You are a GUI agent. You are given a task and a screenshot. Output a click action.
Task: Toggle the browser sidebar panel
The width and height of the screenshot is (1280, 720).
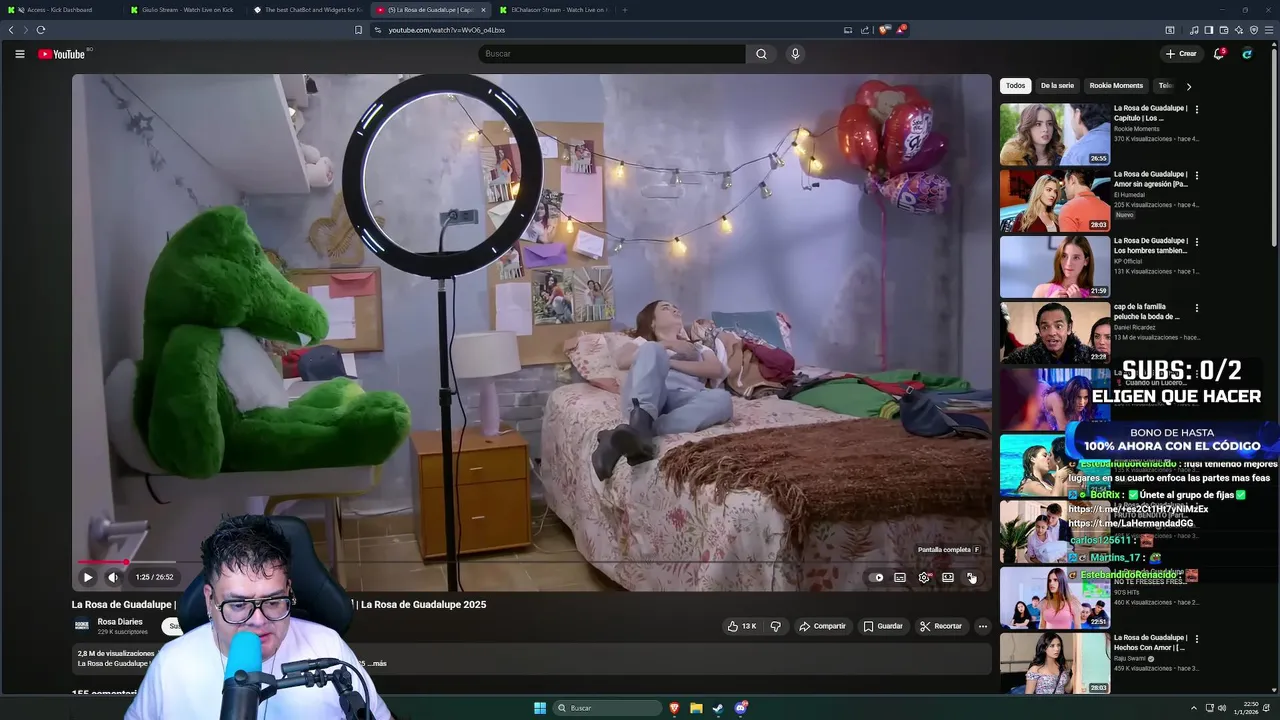pos(1208,30)
